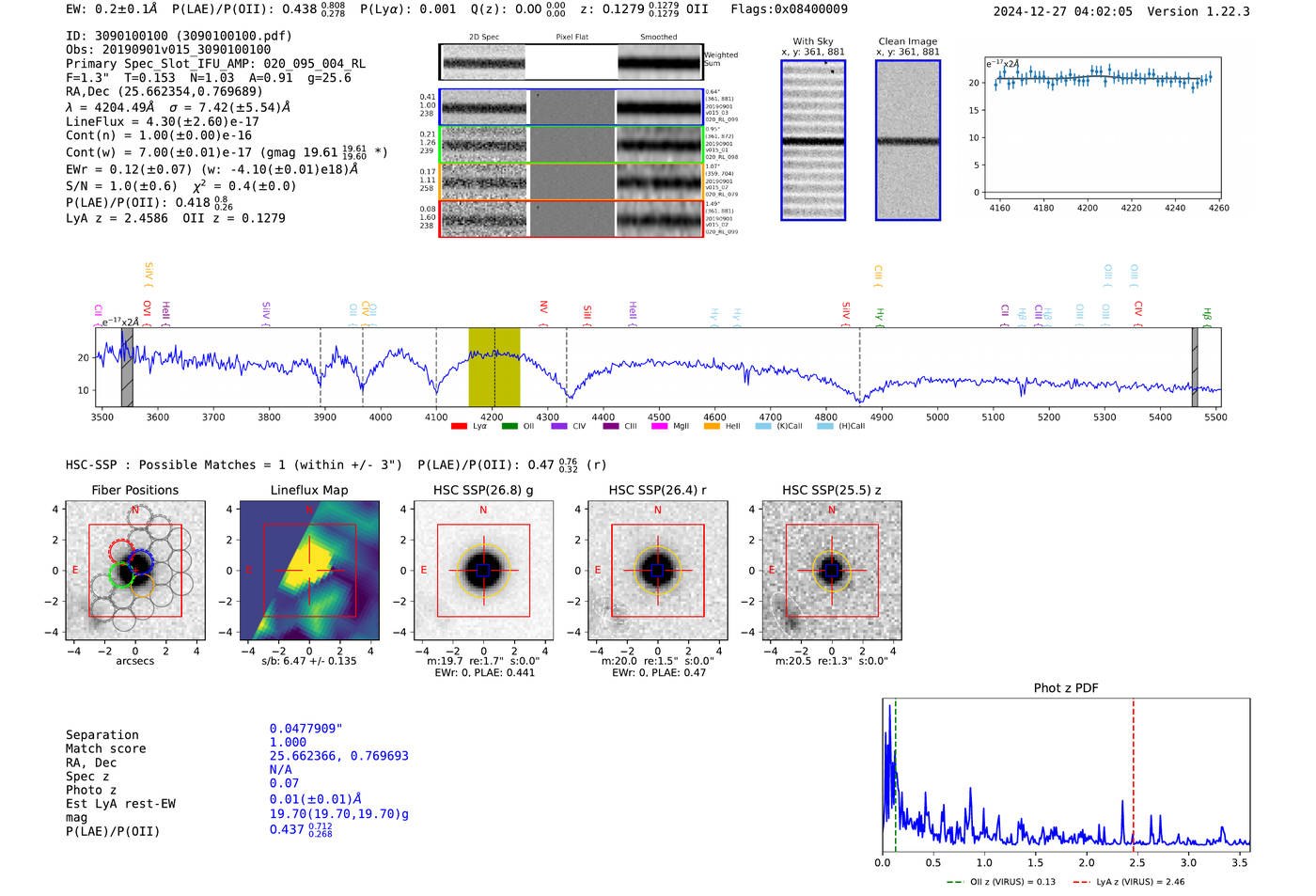Screen dimensions: 1316x896
Task: Click the 'Flags:0x08400009' header text
Action: pos(790,9)
